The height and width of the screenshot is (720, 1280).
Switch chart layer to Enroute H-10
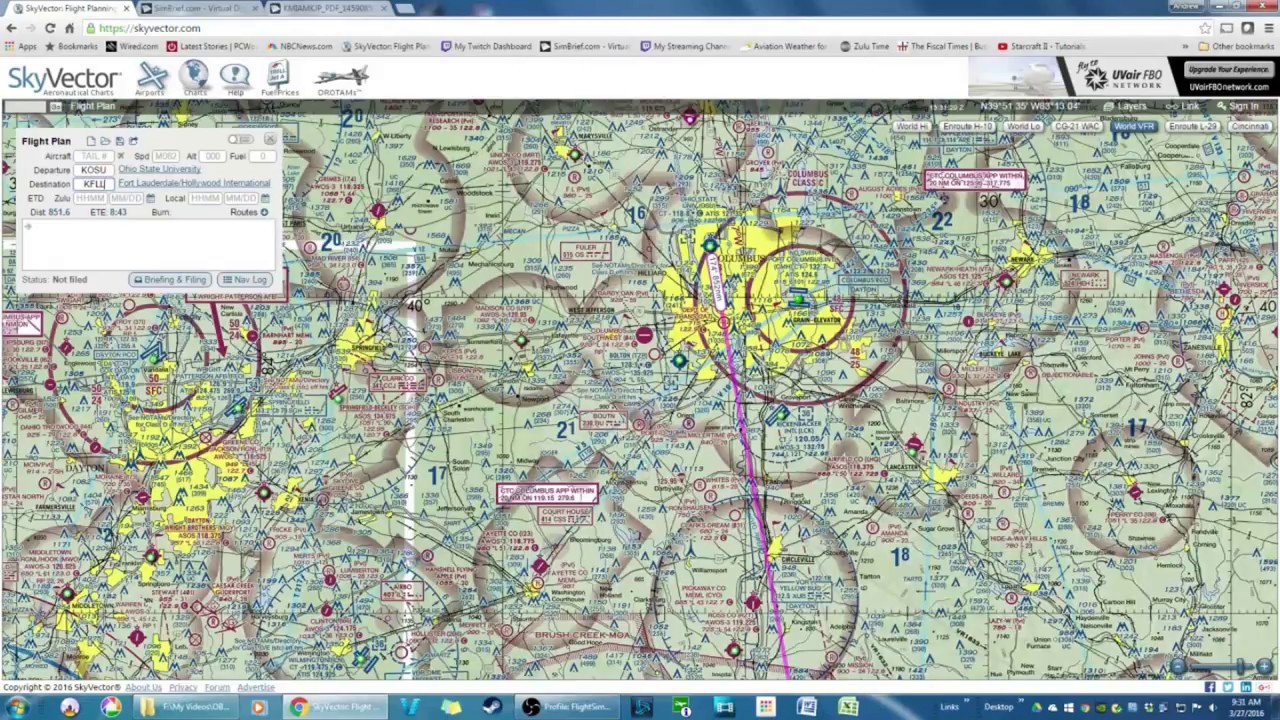point(968,127)
